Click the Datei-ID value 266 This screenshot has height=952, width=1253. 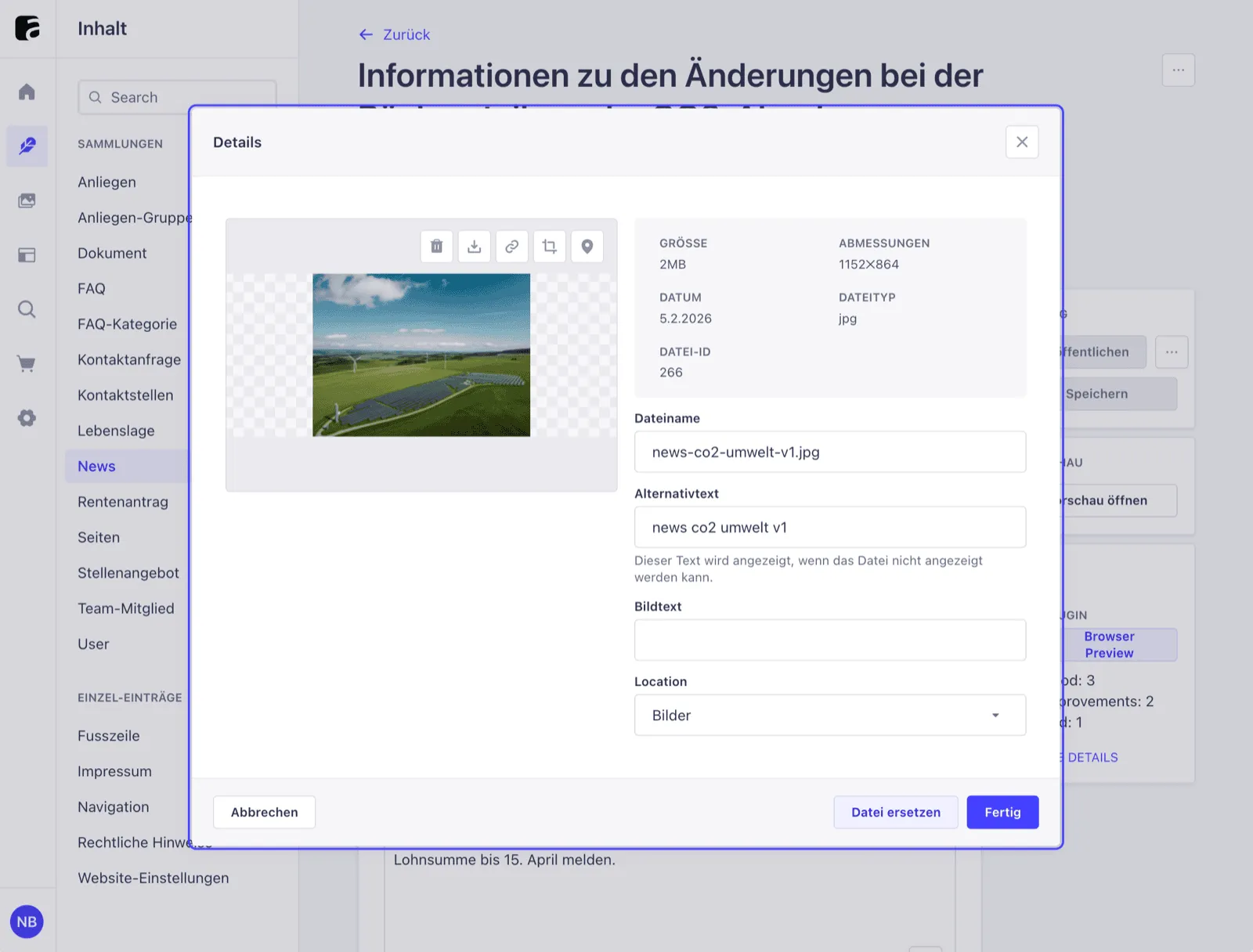tap(671, 372)
